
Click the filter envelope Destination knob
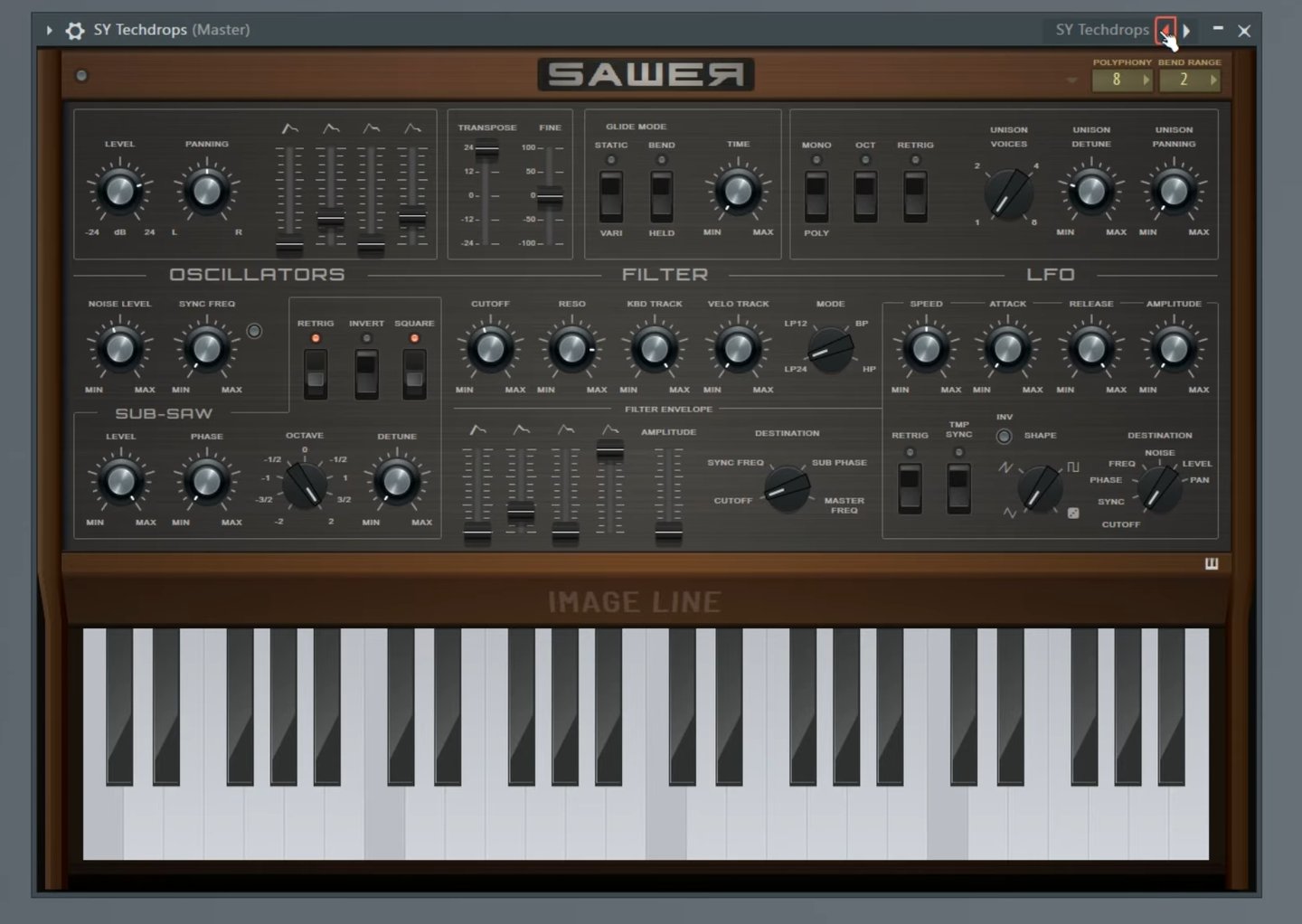click(x=787, y=489)
